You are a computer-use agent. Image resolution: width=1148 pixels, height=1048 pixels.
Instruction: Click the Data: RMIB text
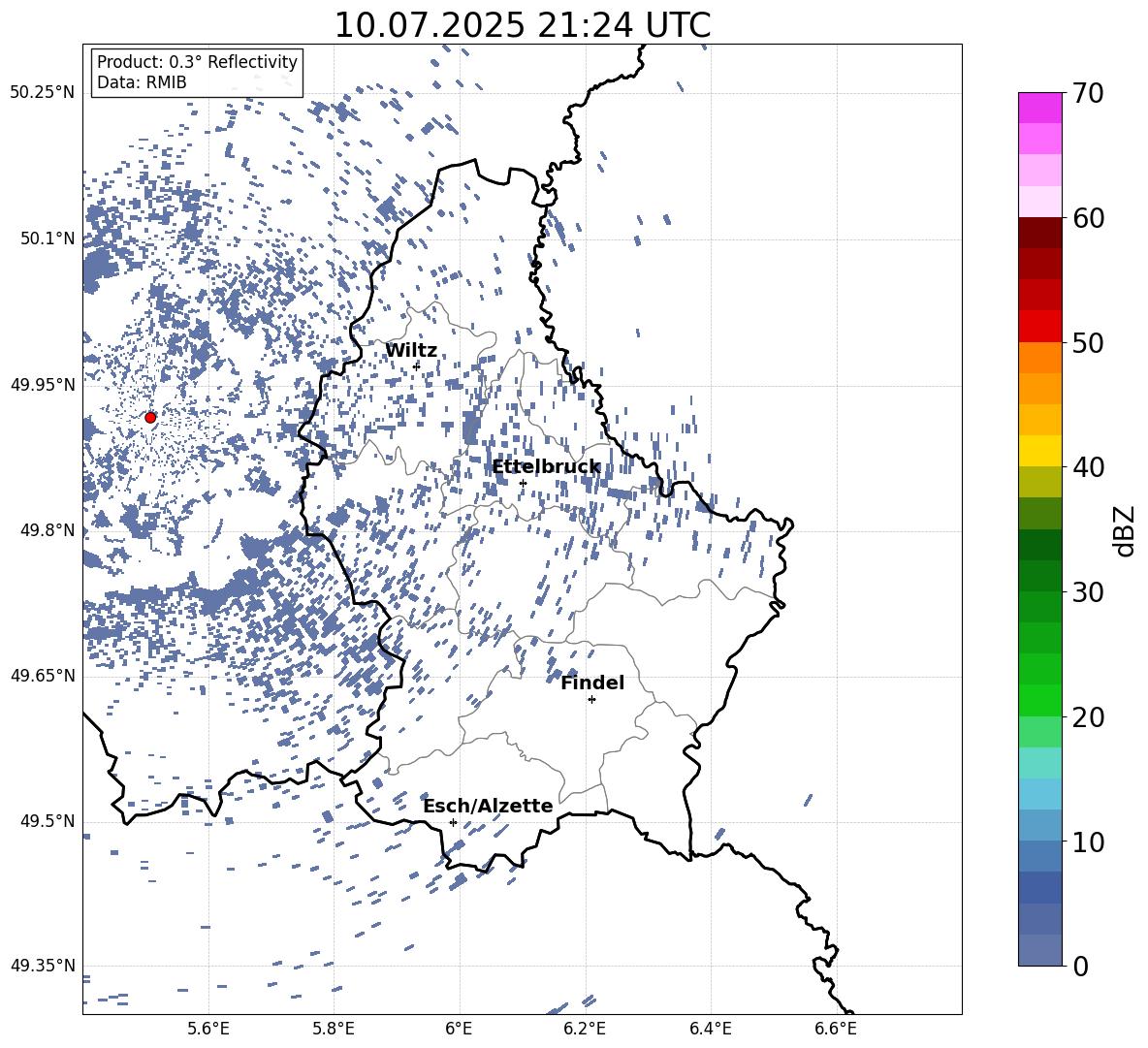[142, 82]
